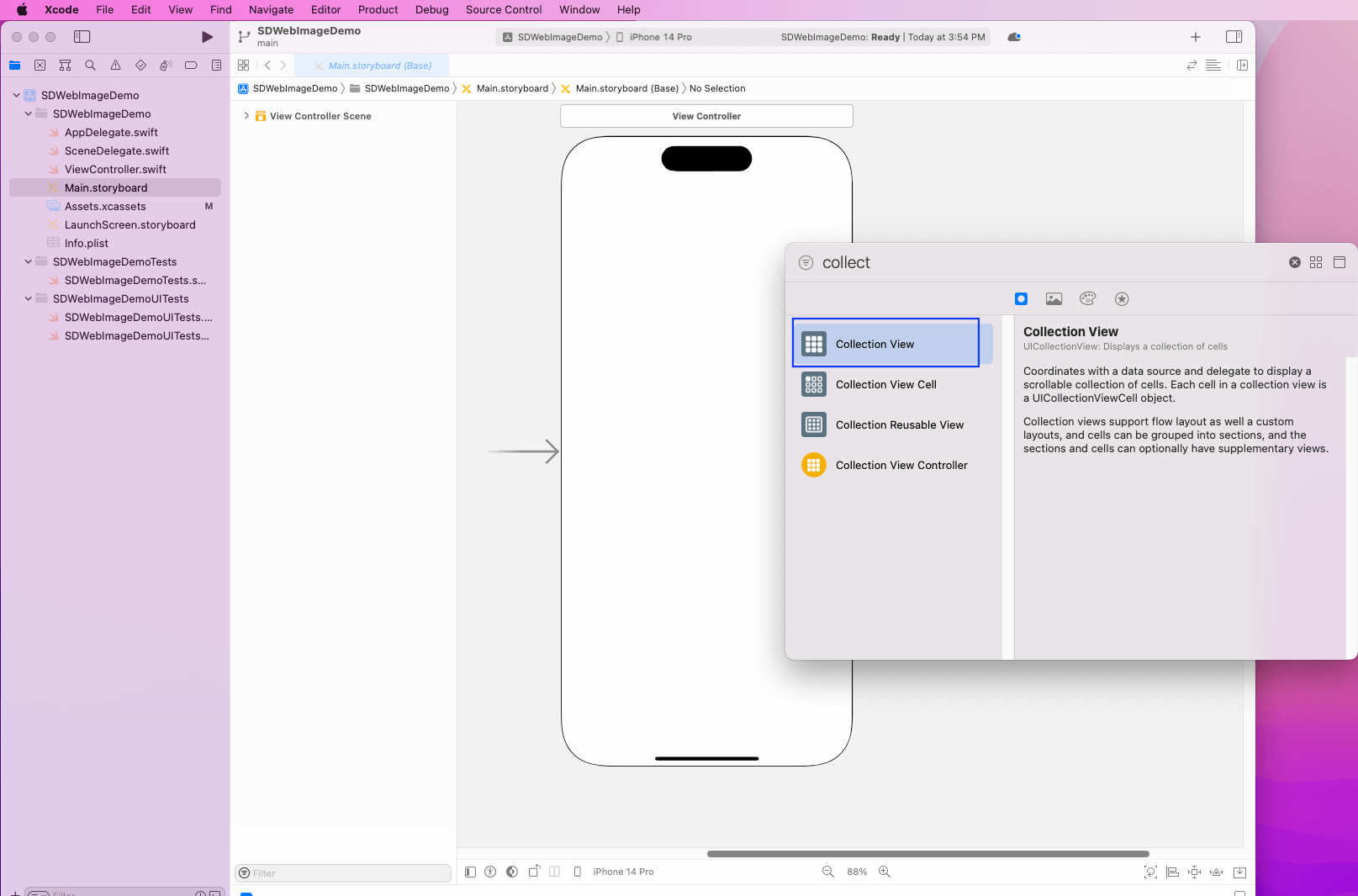
Task: Run the project with the play button
Action: pyautogui.click(x=207, y=37)
